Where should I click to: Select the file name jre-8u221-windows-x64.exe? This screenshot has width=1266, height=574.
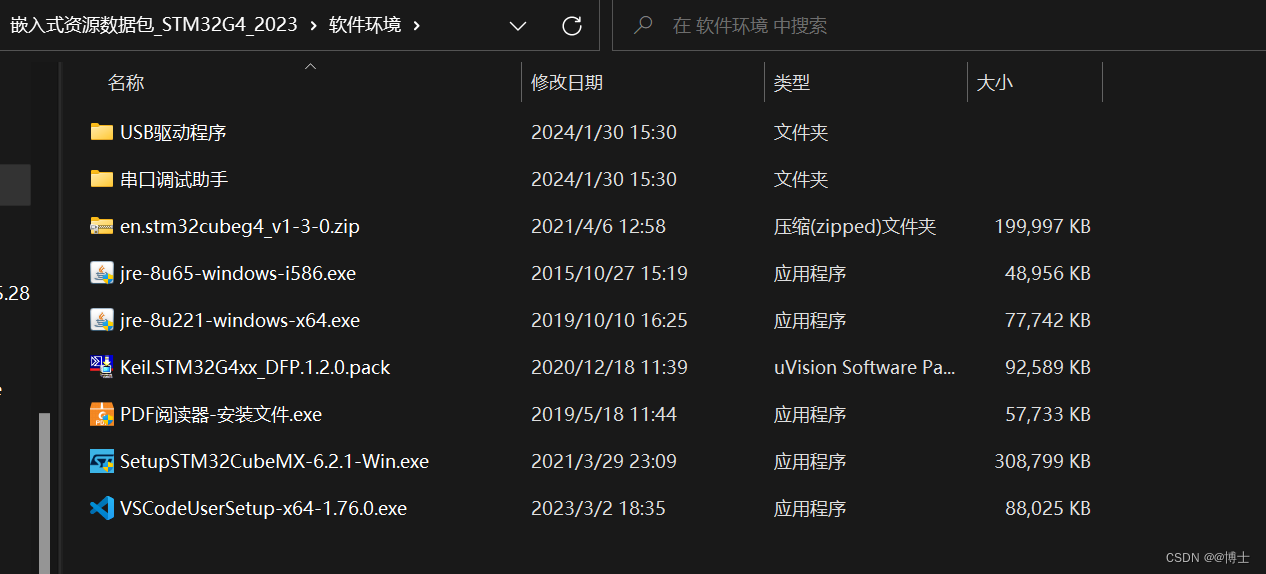(240, 320)
